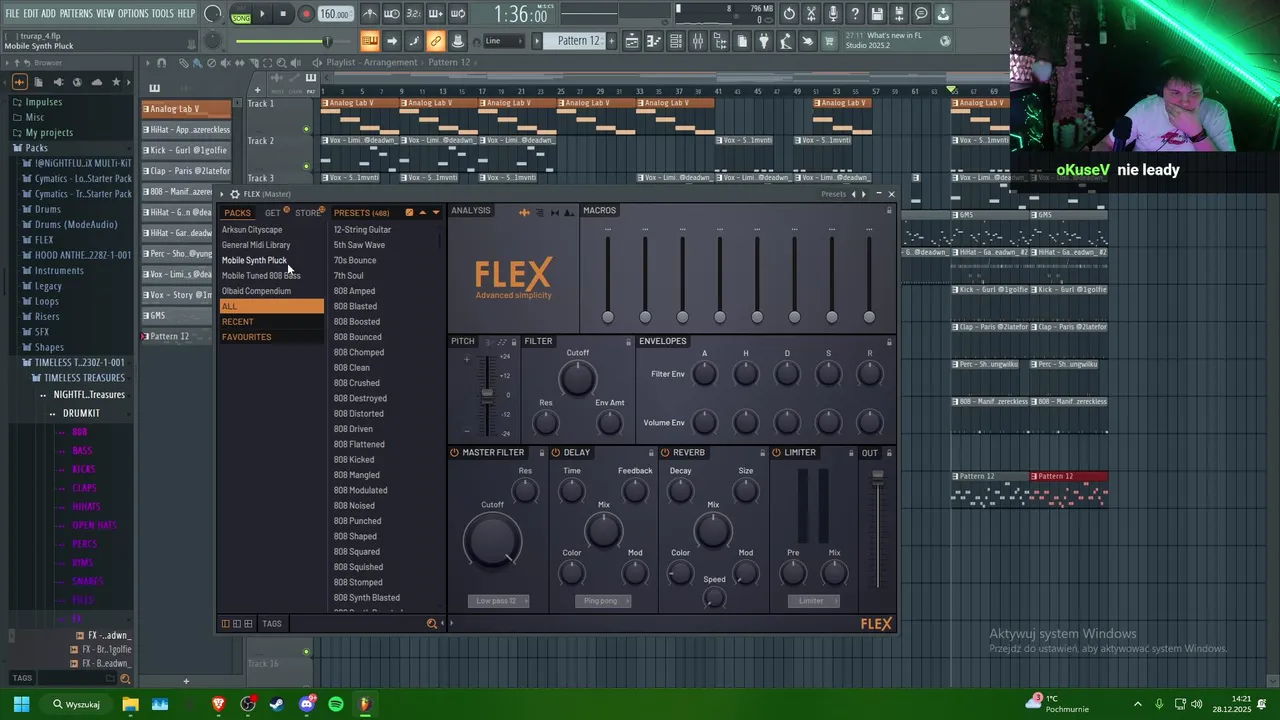This screenshot has width=1280, height=720.
Task: Select the 808 Synth Blasted preset
Action: point(367,598)
